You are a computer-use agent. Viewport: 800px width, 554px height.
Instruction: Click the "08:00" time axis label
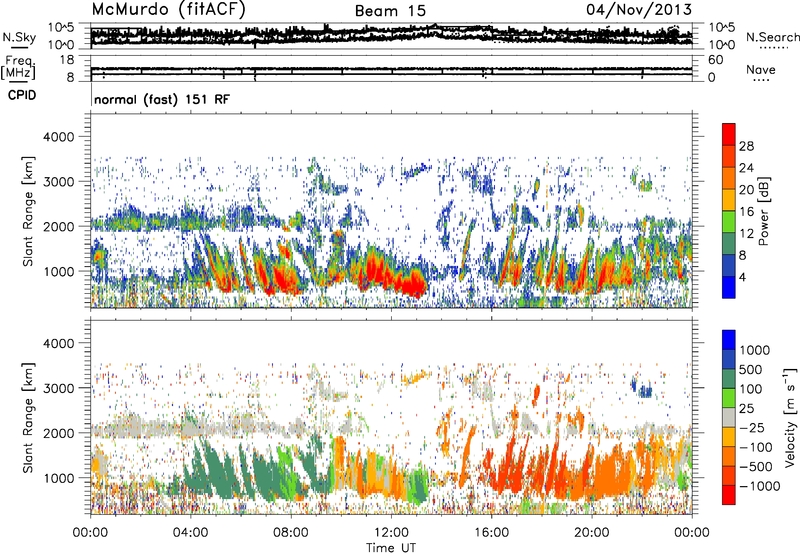tap(291, 533)
